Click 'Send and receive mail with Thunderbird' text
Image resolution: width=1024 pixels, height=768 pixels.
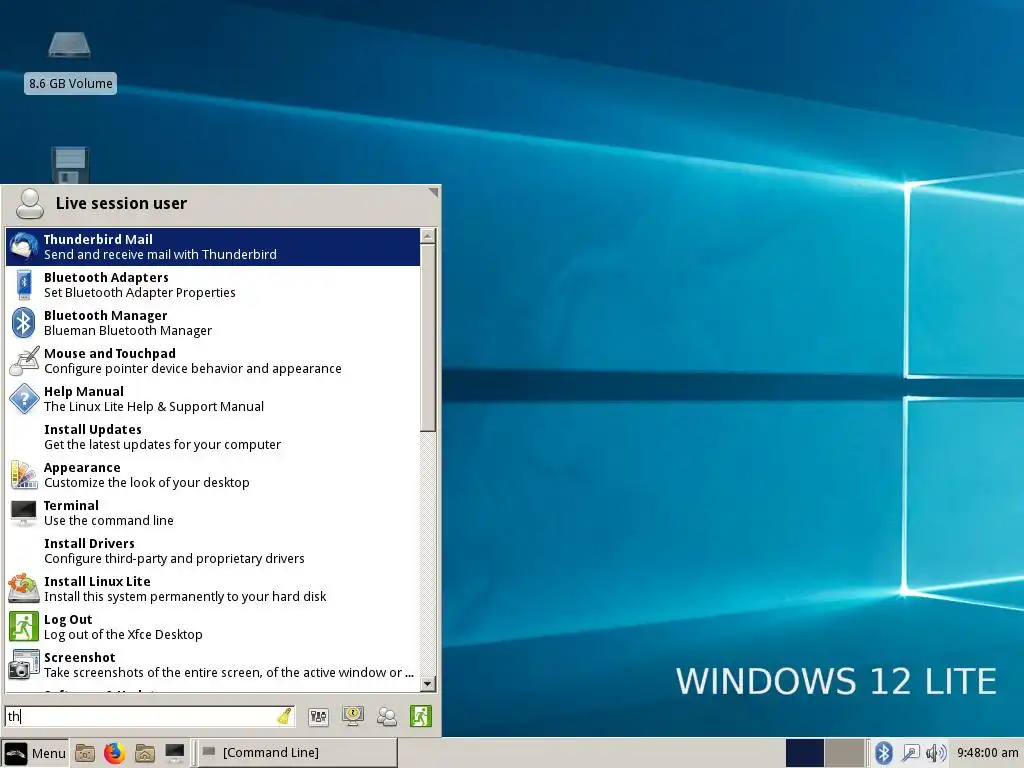(x=160, y=255)
